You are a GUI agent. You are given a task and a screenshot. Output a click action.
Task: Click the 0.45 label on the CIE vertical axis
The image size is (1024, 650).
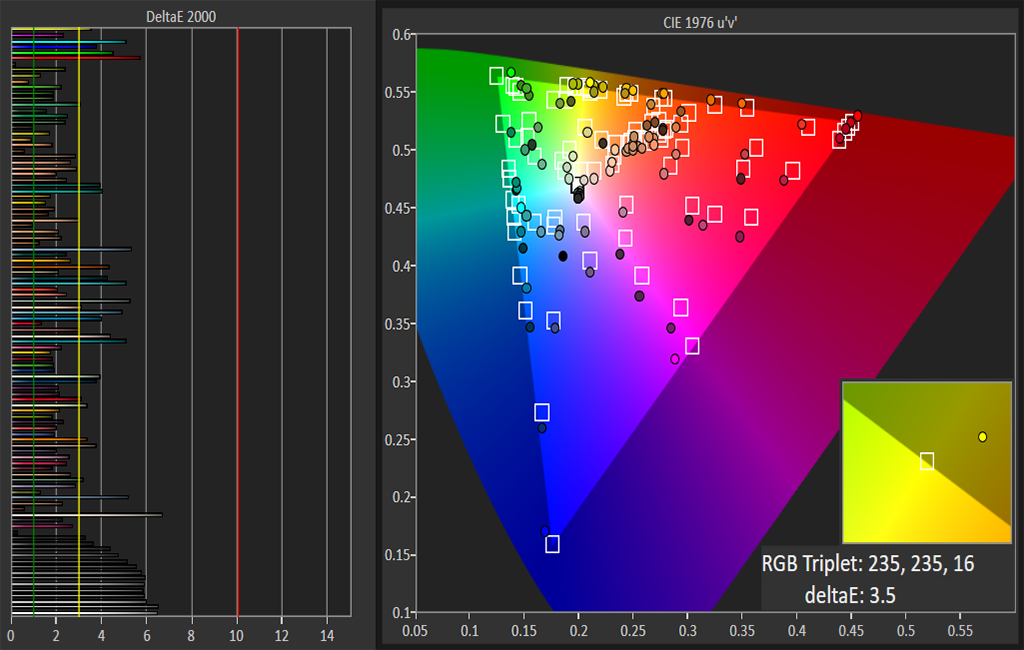pos(398,208)
